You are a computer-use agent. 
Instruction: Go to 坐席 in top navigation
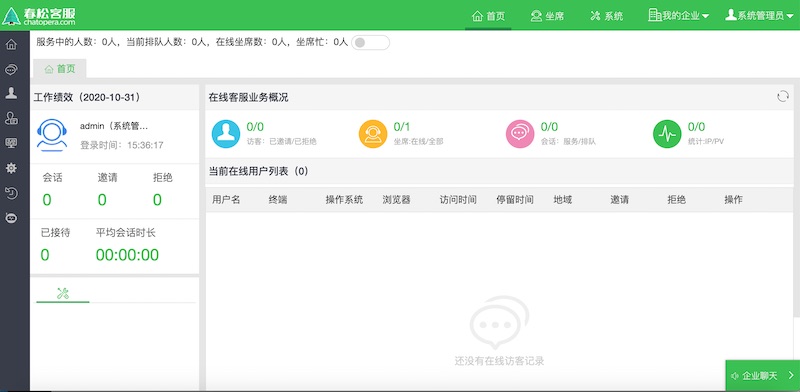[x=547, y=16]
